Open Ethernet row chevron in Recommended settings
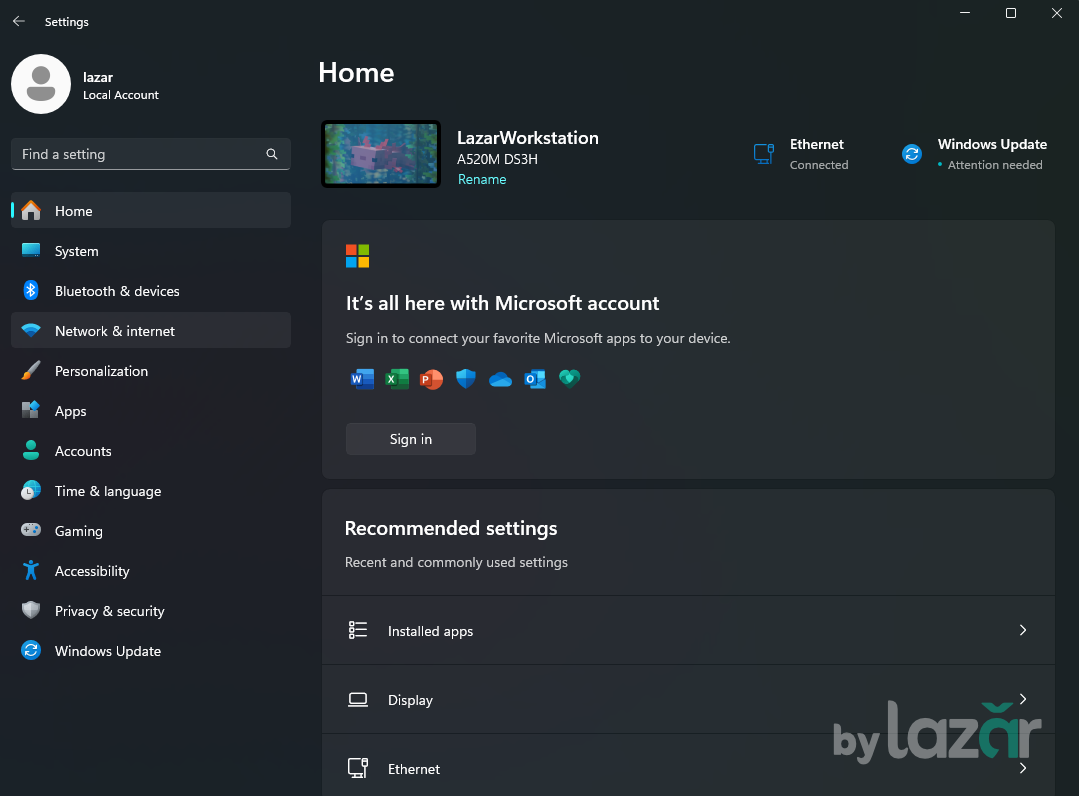The height and width of the screenshot is (796, 1079). tap(1022, 768)
